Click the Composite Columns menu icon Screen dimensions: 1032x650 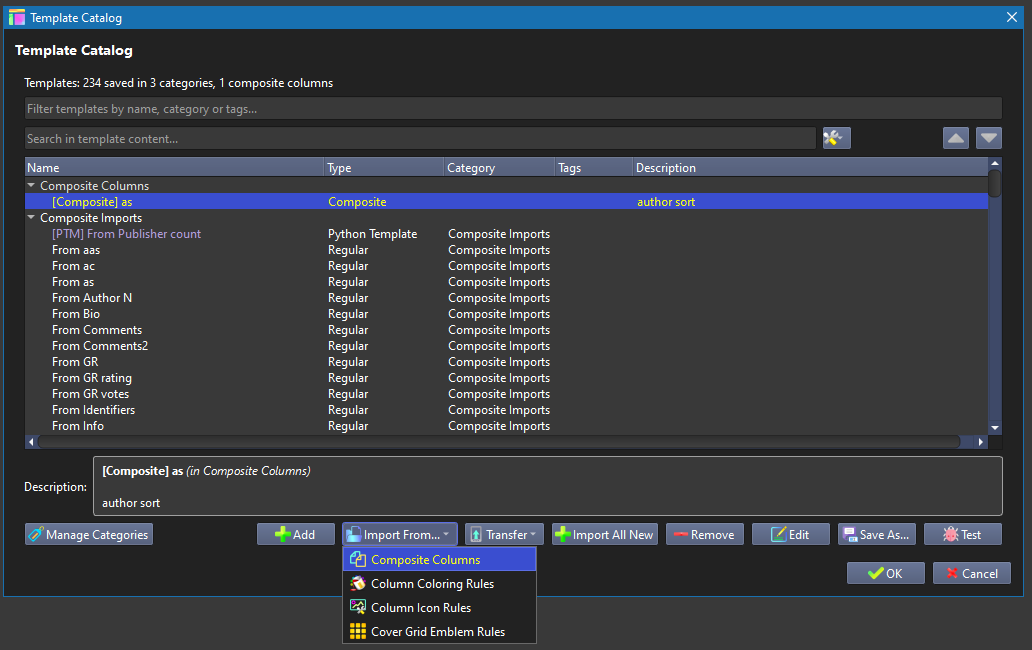tap(358, 559)
